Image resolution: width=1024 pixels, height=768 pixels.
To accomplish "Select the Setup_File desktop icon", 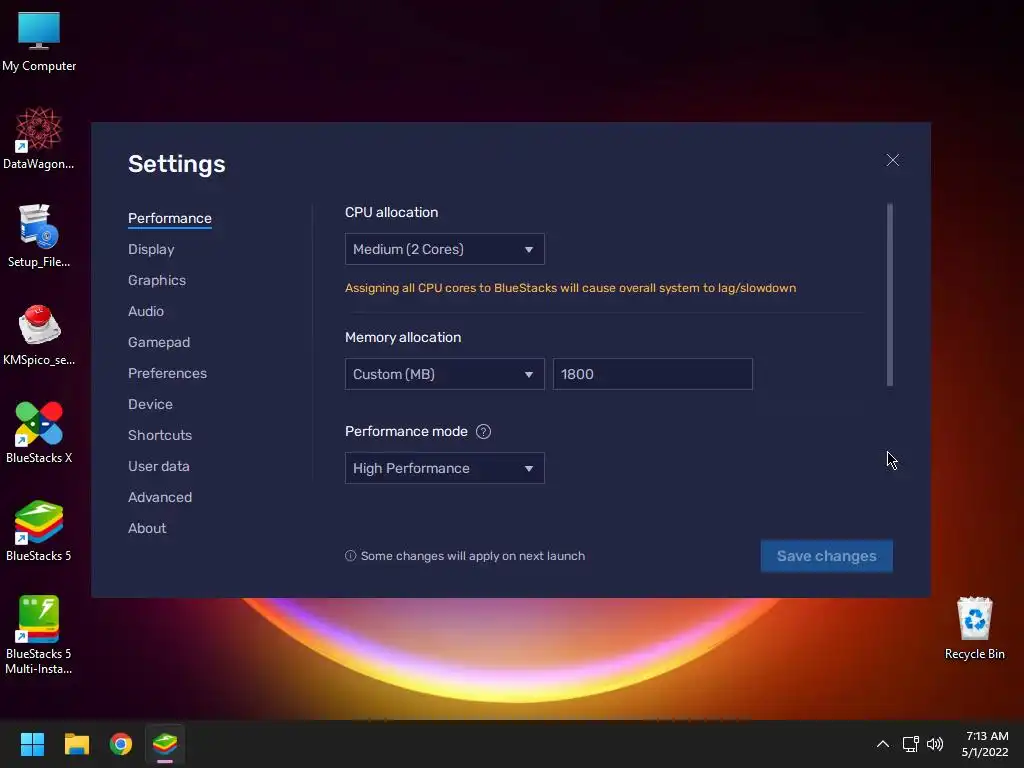I will [x=39, y=236].
